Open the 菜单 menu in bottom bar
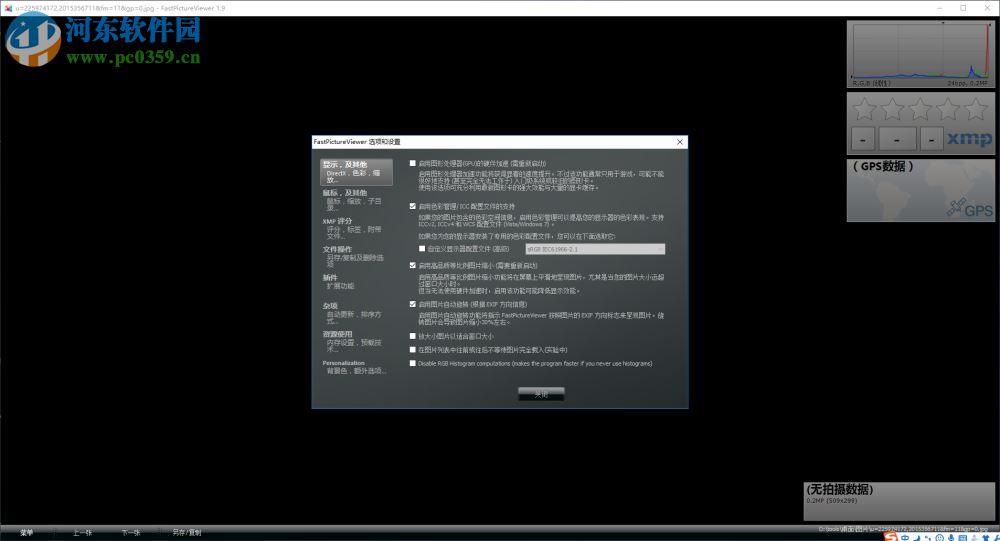 pyautogui.click(x=26, y=532)
